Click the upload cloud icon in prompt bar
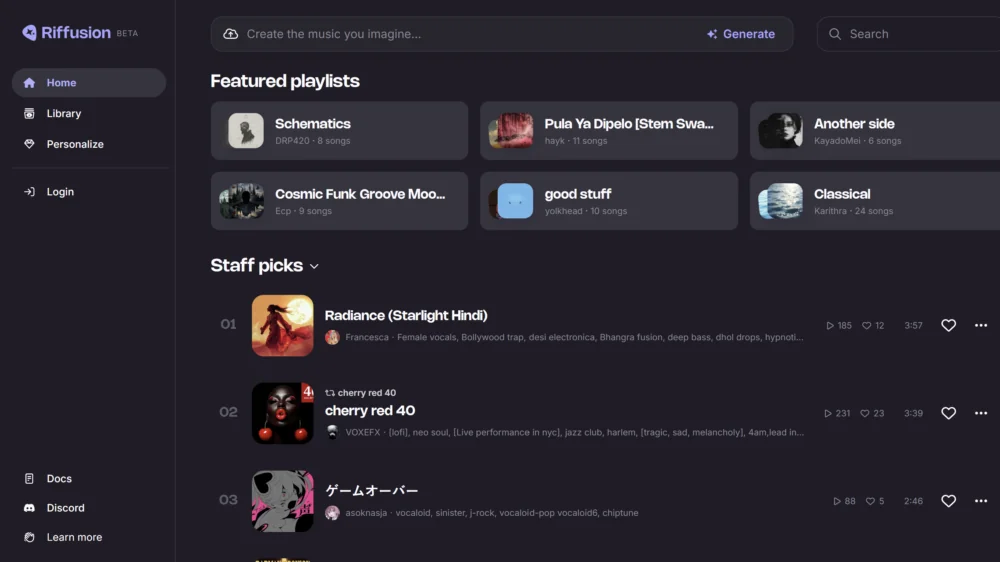 pos(231,34)
